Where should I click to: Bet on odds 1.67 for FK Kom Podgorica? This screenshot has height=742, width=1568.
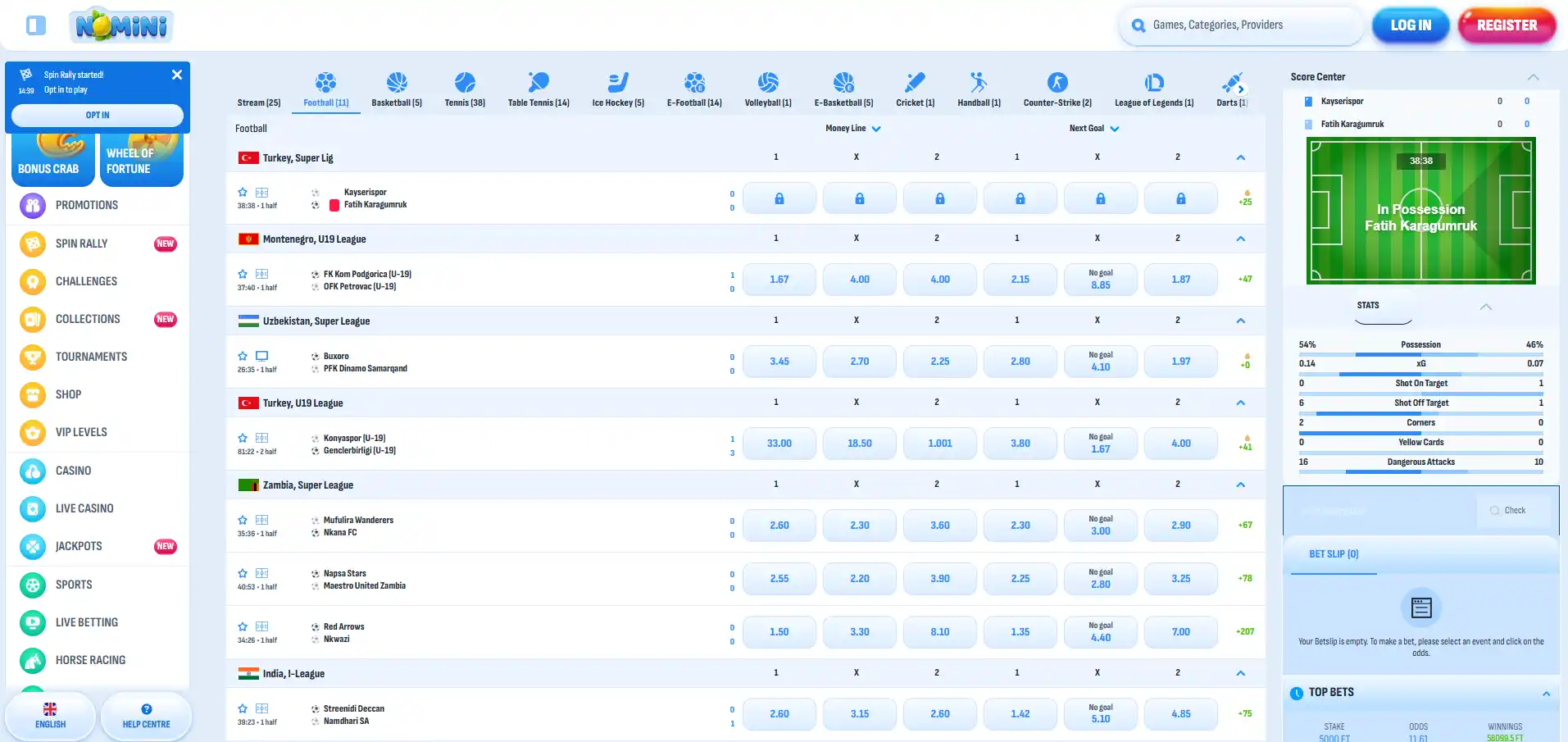779,280
